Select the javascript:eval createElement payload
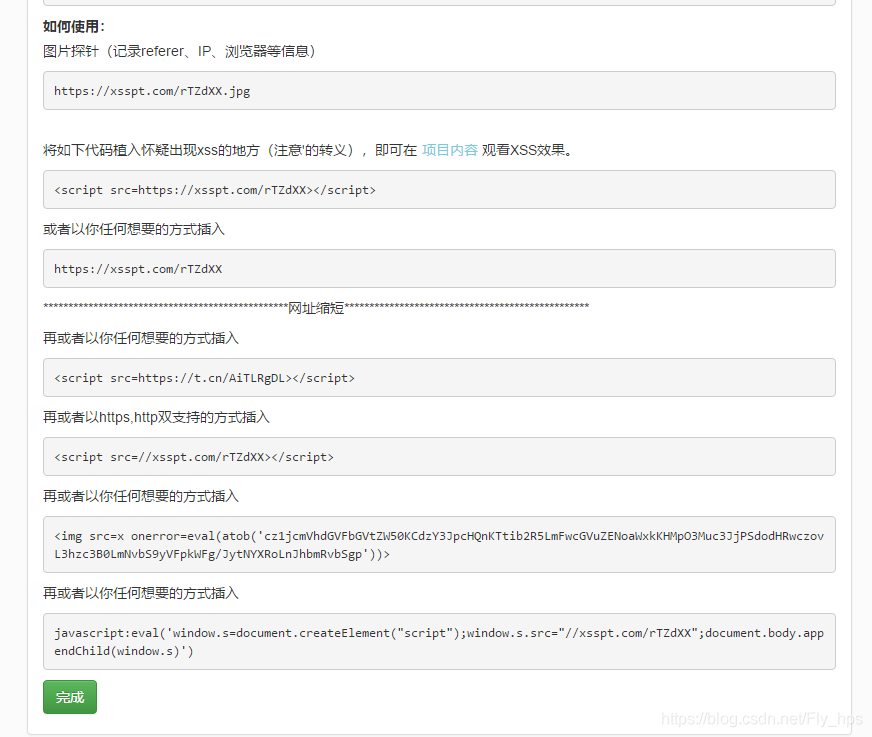This screenshot has height=737, width=872. tap(439, 641)
